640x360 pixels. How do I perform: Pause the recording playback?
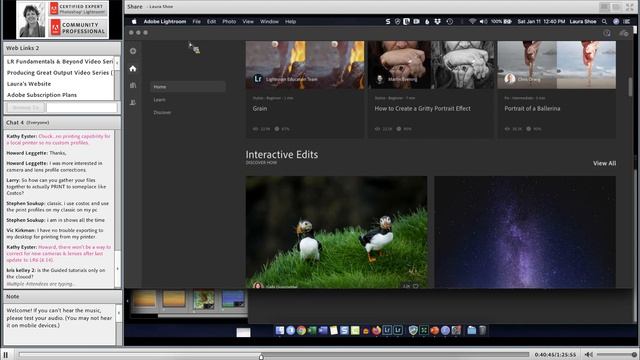coord(6,355)
